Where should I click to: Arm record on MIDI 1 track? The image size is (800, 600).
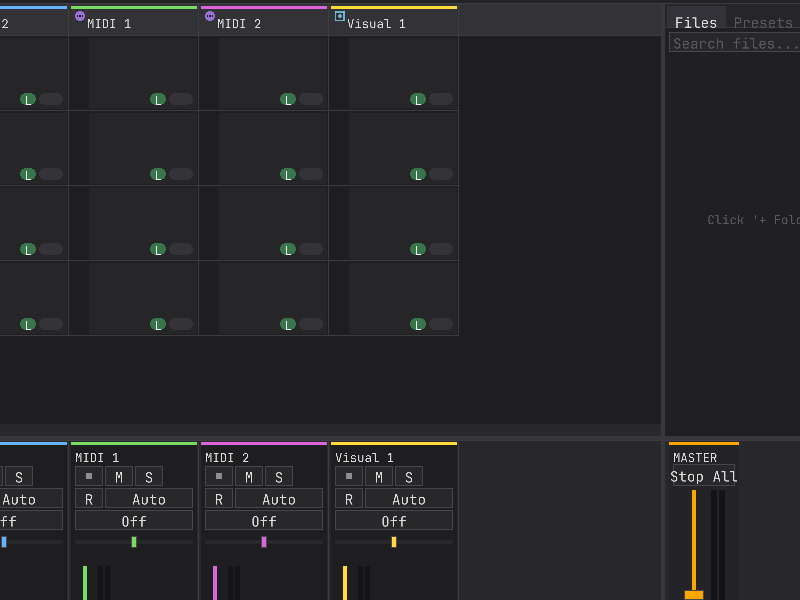tap(89, 498)
